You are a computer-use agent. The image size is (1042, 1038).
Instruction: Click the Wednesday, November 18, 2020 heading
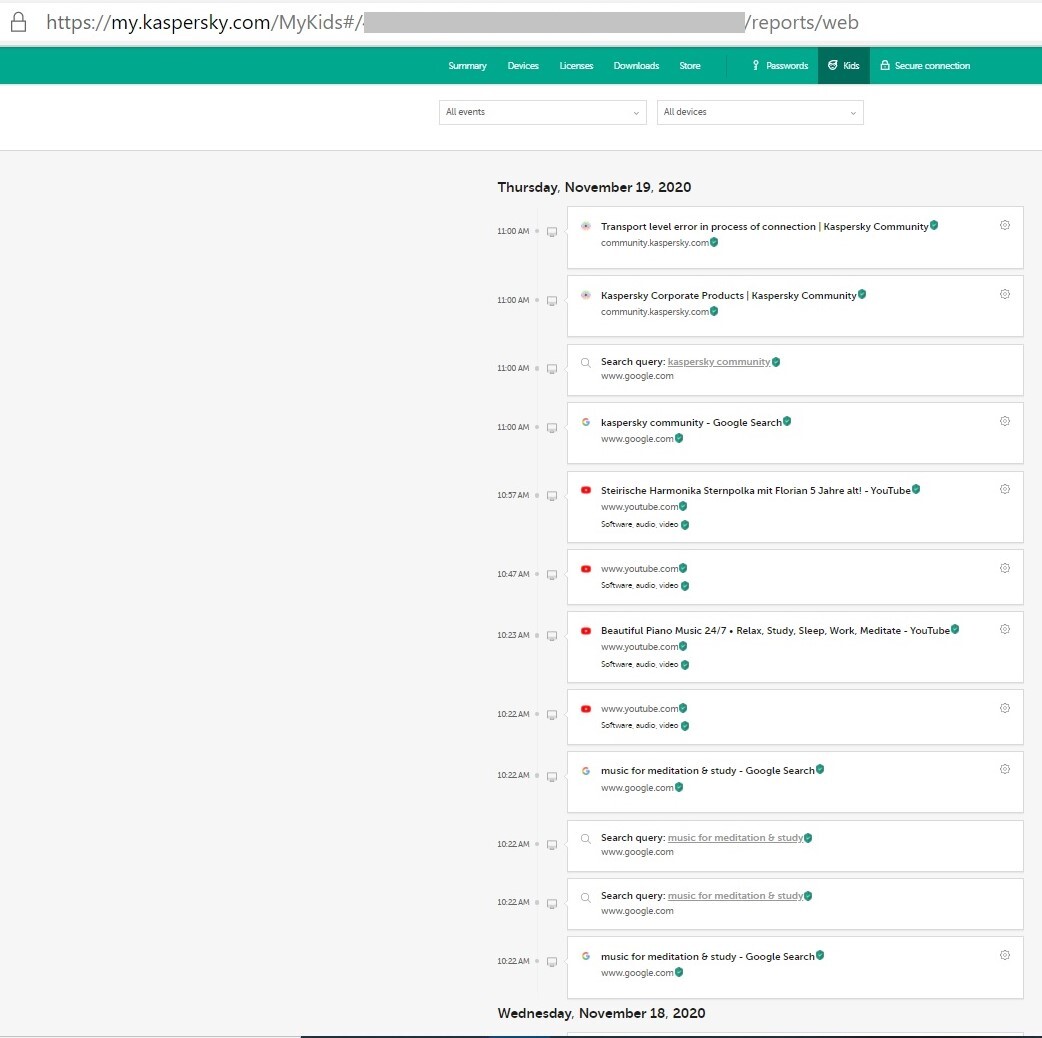click(601, 1013)
